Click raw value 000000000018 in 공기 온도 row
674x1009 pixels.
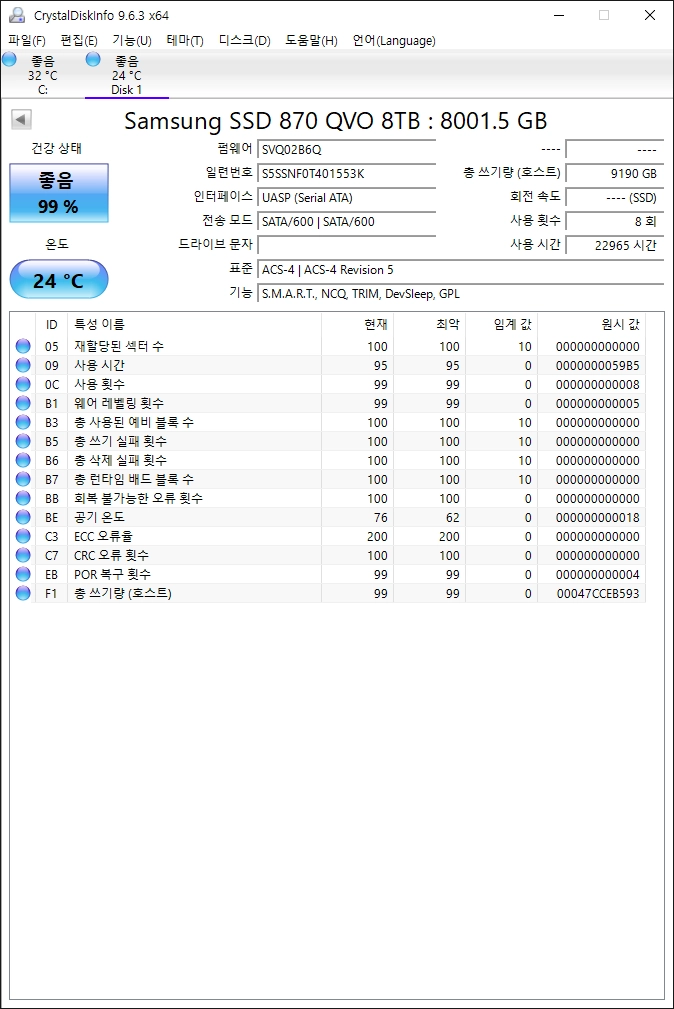click(x=597, y=517)
